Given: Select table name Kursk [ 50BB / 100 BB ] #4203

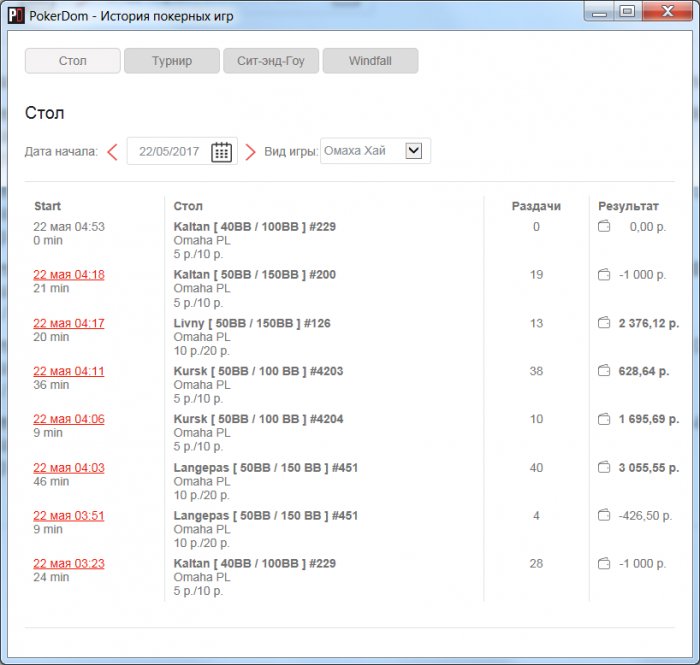Looking at the screenshot, I should [258, 371].
